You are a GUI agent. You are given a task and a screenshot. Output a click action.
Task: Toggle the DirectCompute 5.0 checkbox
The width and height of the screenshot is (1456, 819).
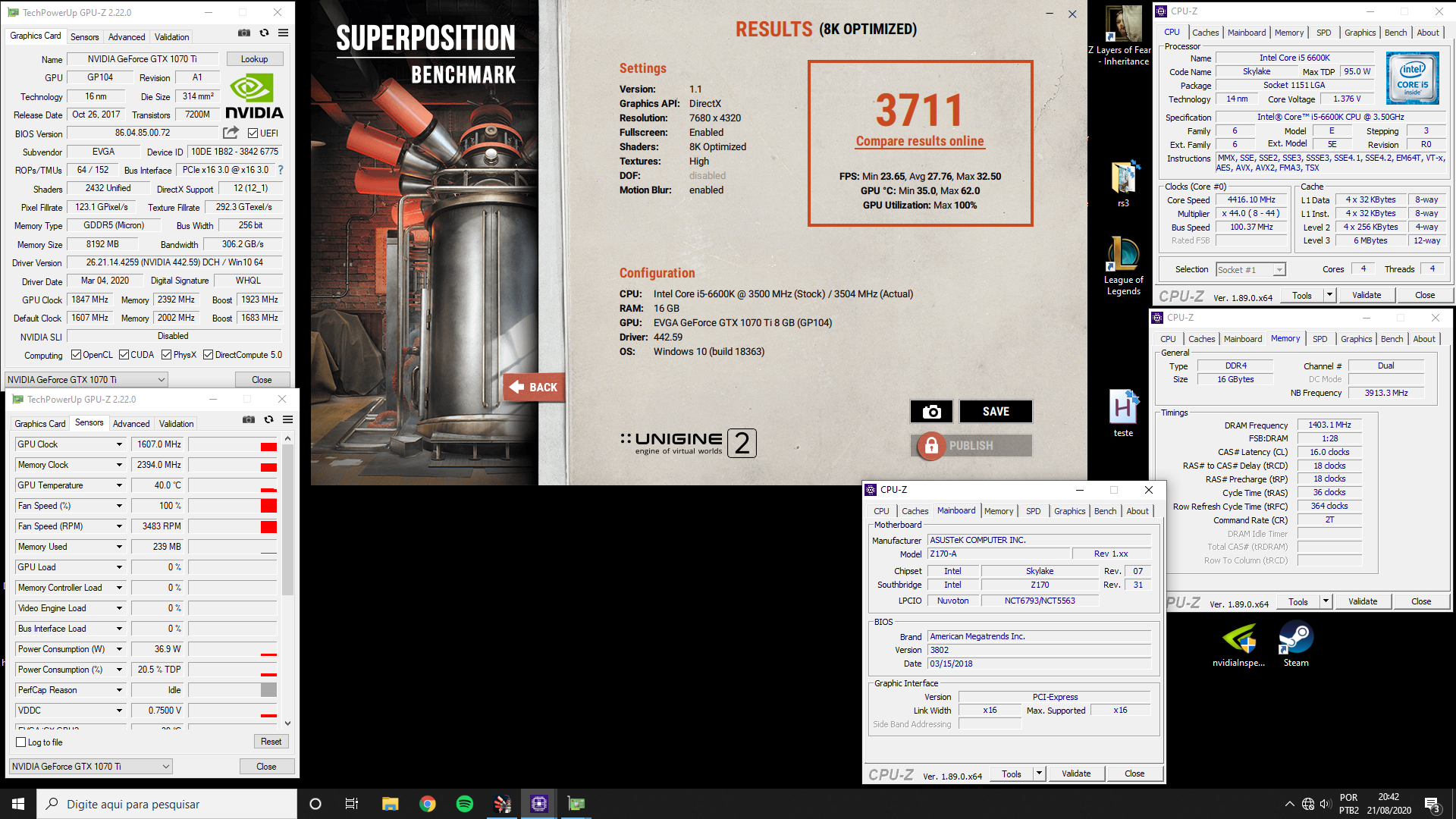[x=208, y=355]
